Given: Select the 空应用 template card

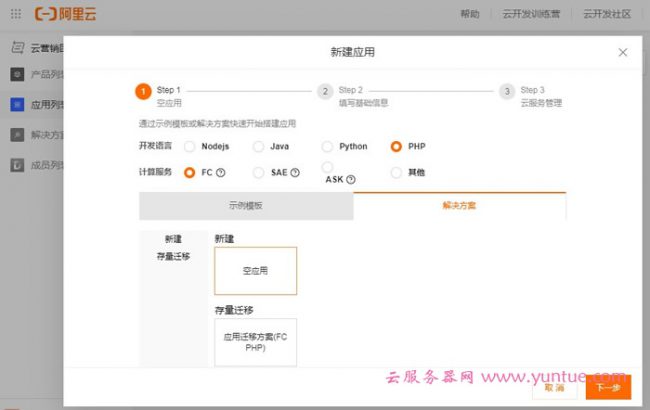Looking at the screenshot, I should (x=255, y=270).
